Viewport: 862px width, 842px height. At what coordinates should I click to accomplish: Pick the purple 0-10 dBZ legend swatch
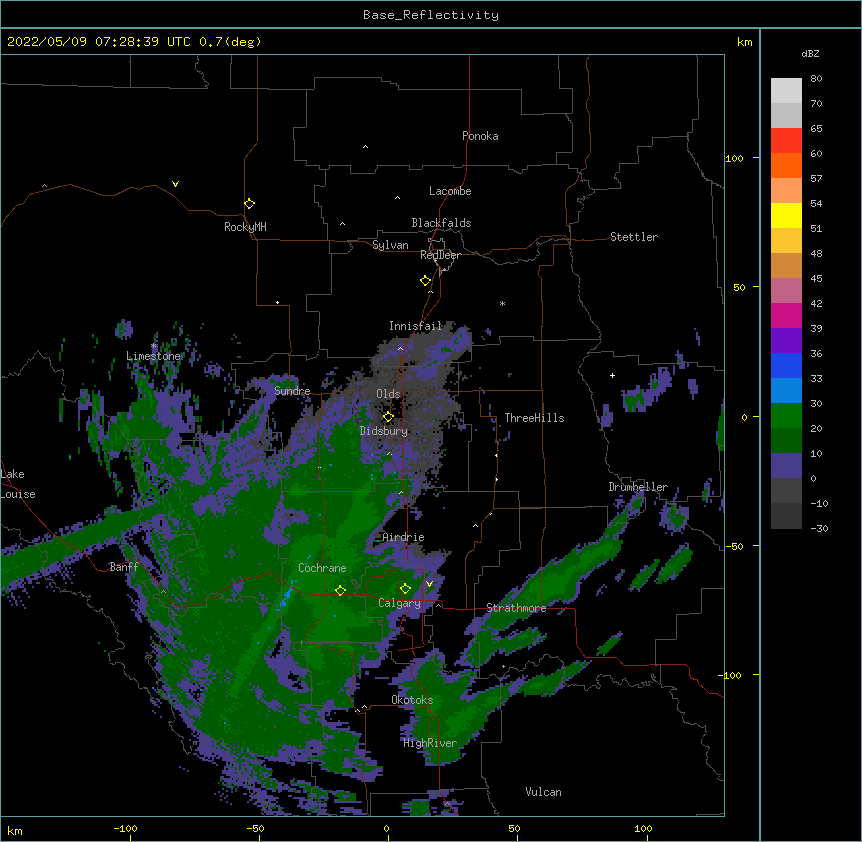pyautogui.click(x=786, y=466)
